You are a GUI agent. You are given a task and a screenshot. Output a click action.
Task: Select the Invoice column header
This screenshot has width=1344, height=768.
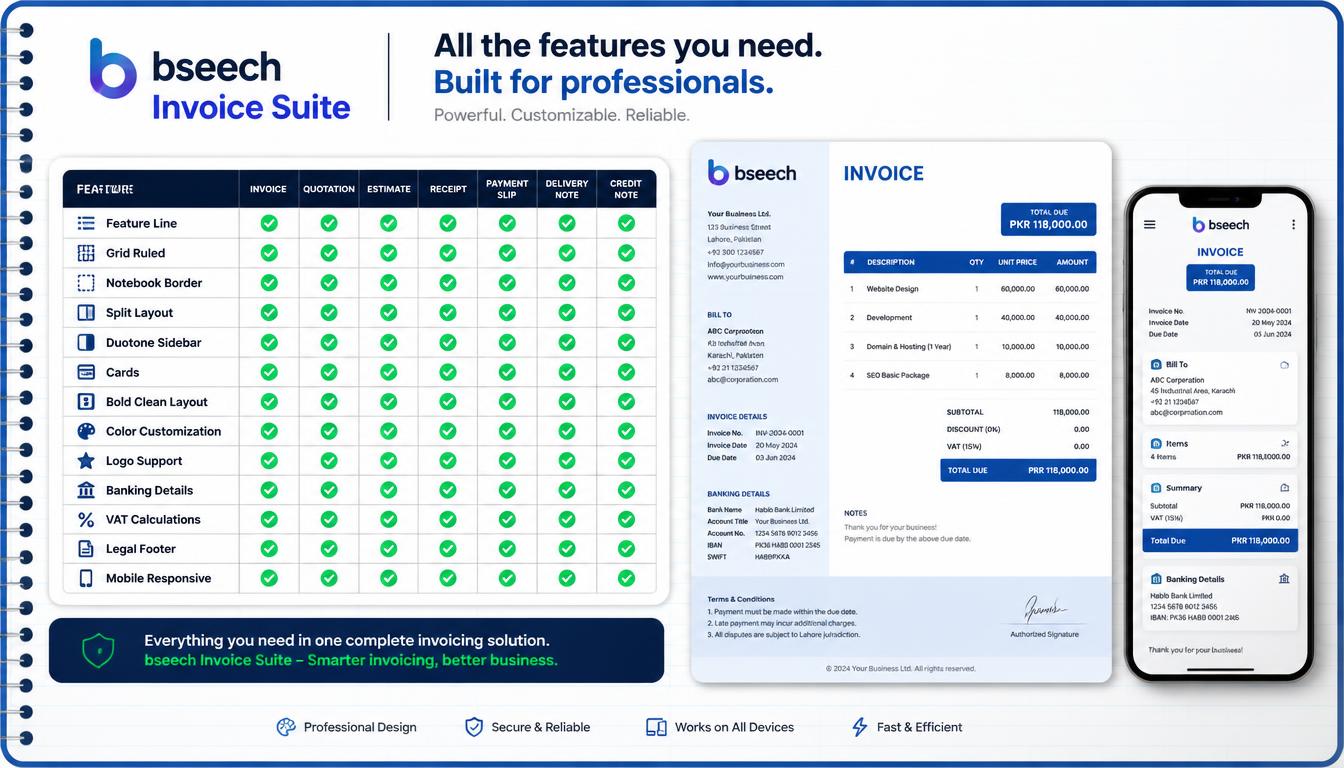(x=268, y=189)
